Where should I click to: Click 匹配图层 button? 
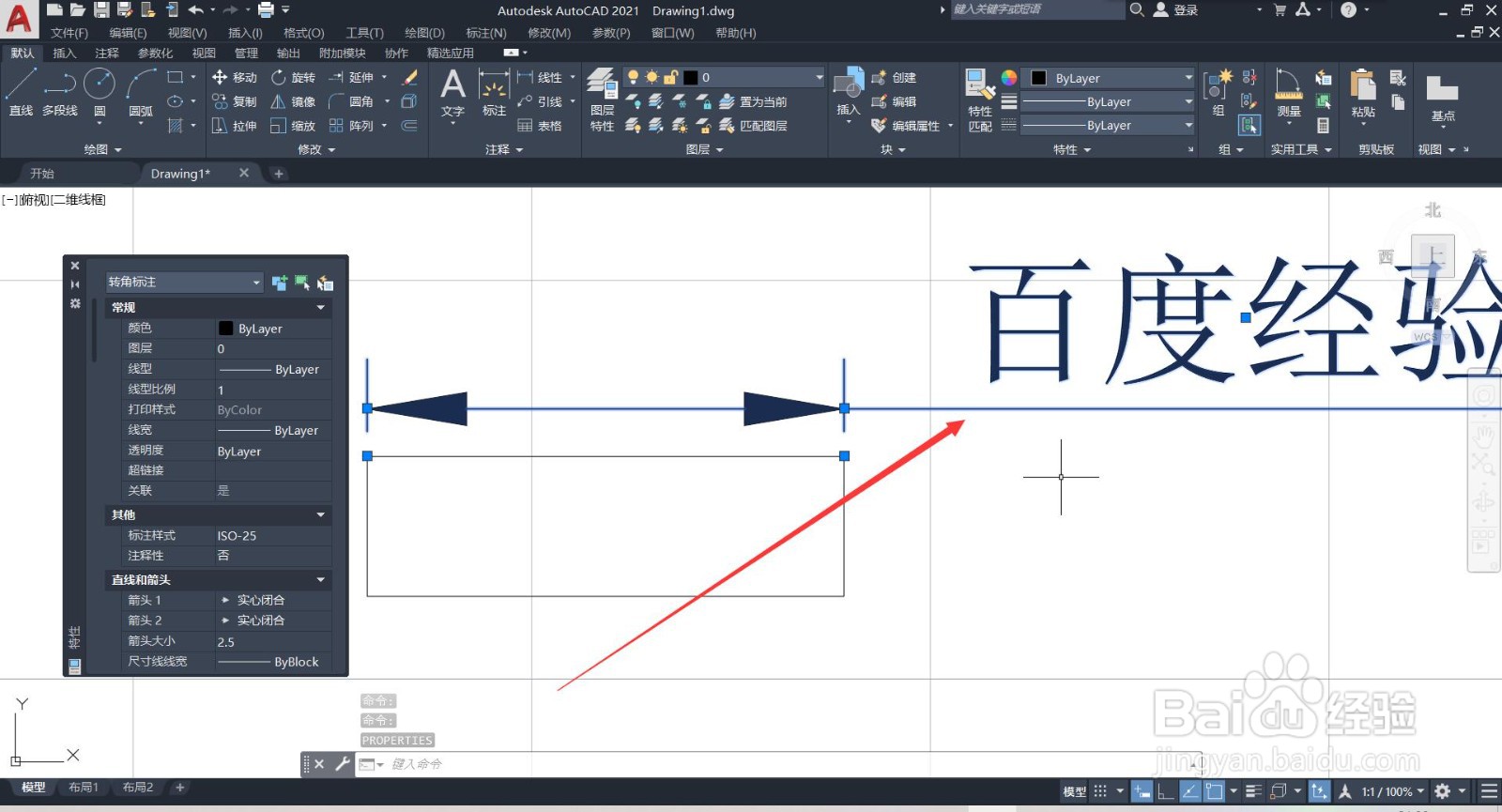[x=754, y=126]
